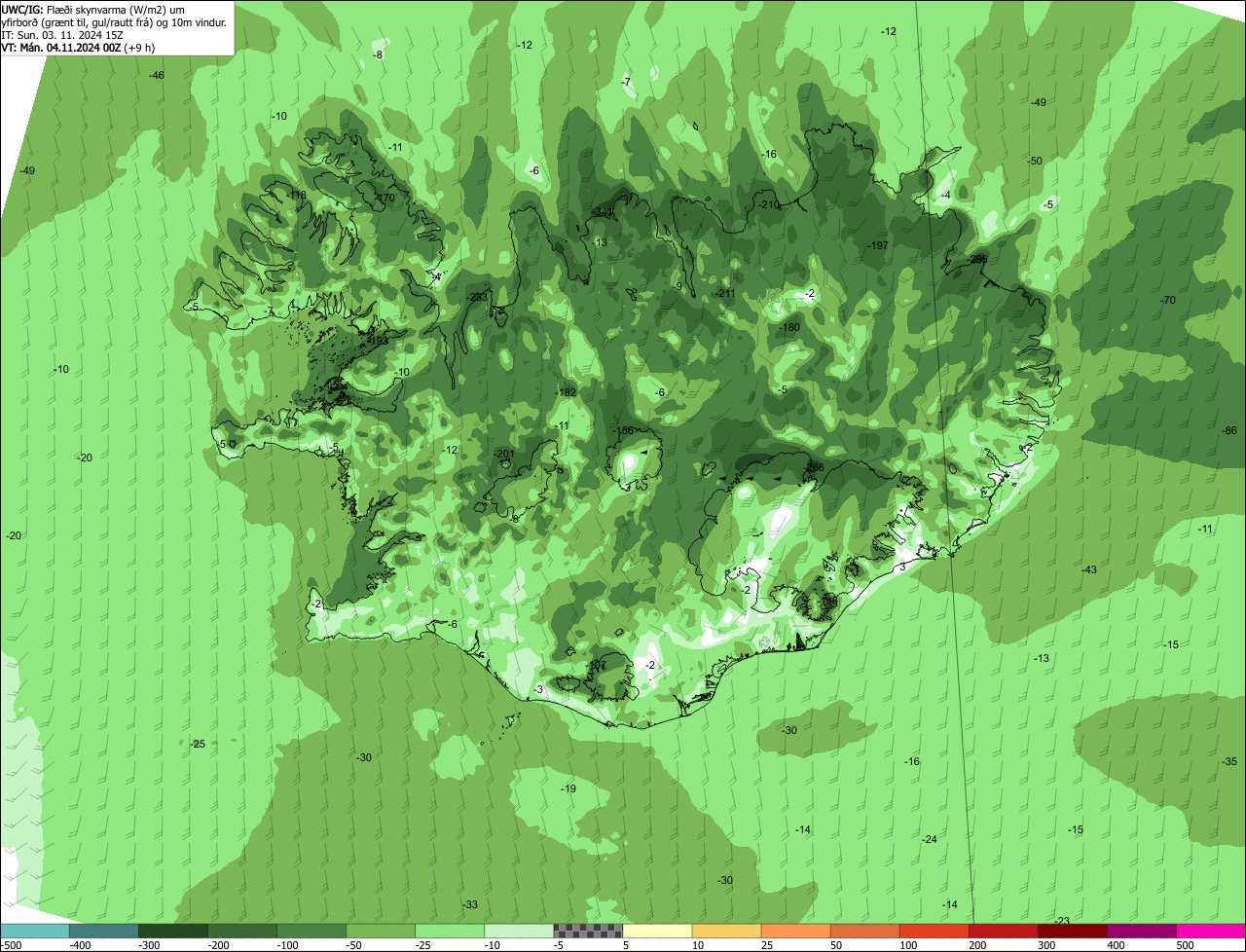Click the '-210' flux value

point(769,204)
